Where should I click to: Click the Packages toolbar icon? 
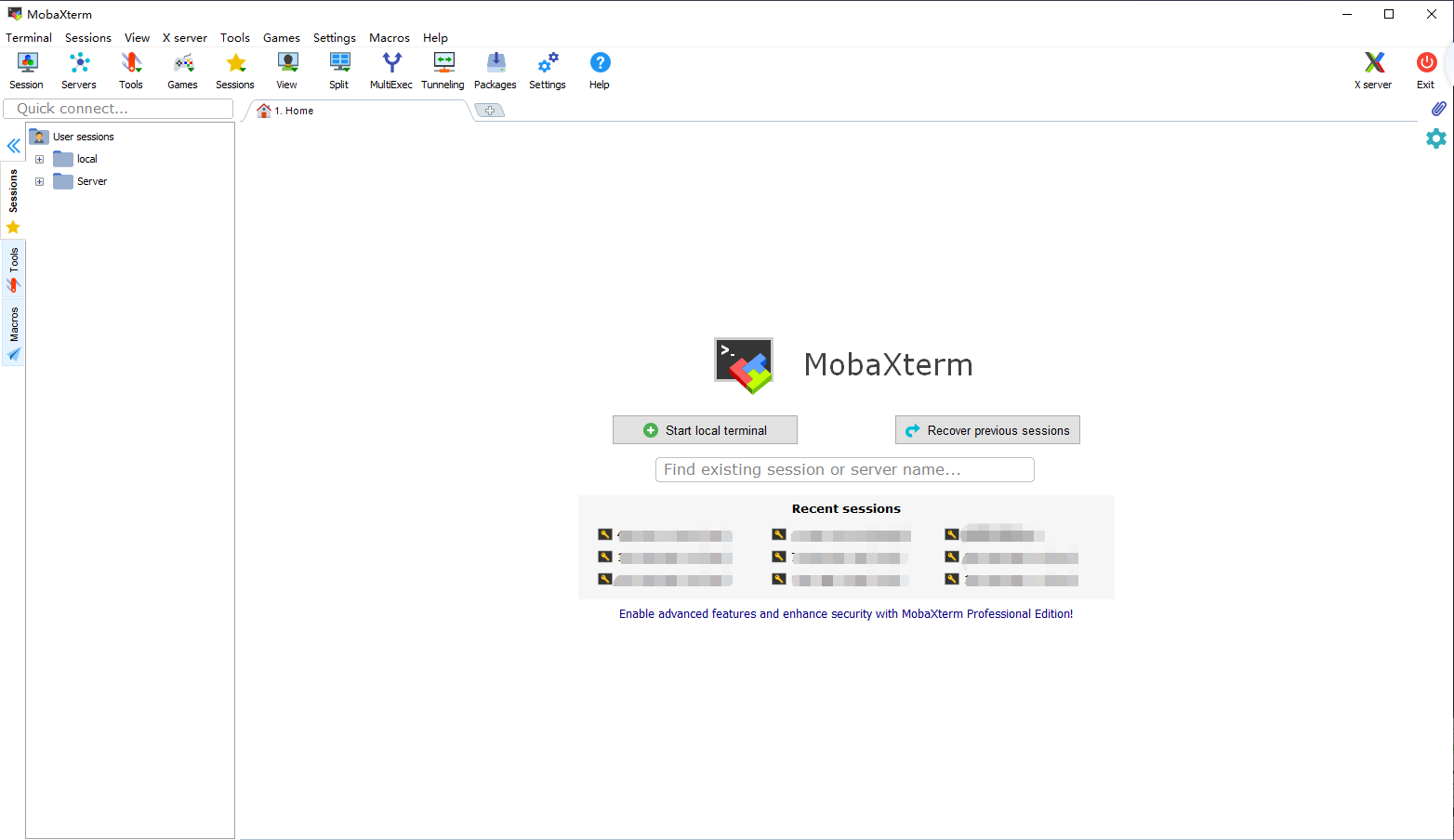point(496,71)
